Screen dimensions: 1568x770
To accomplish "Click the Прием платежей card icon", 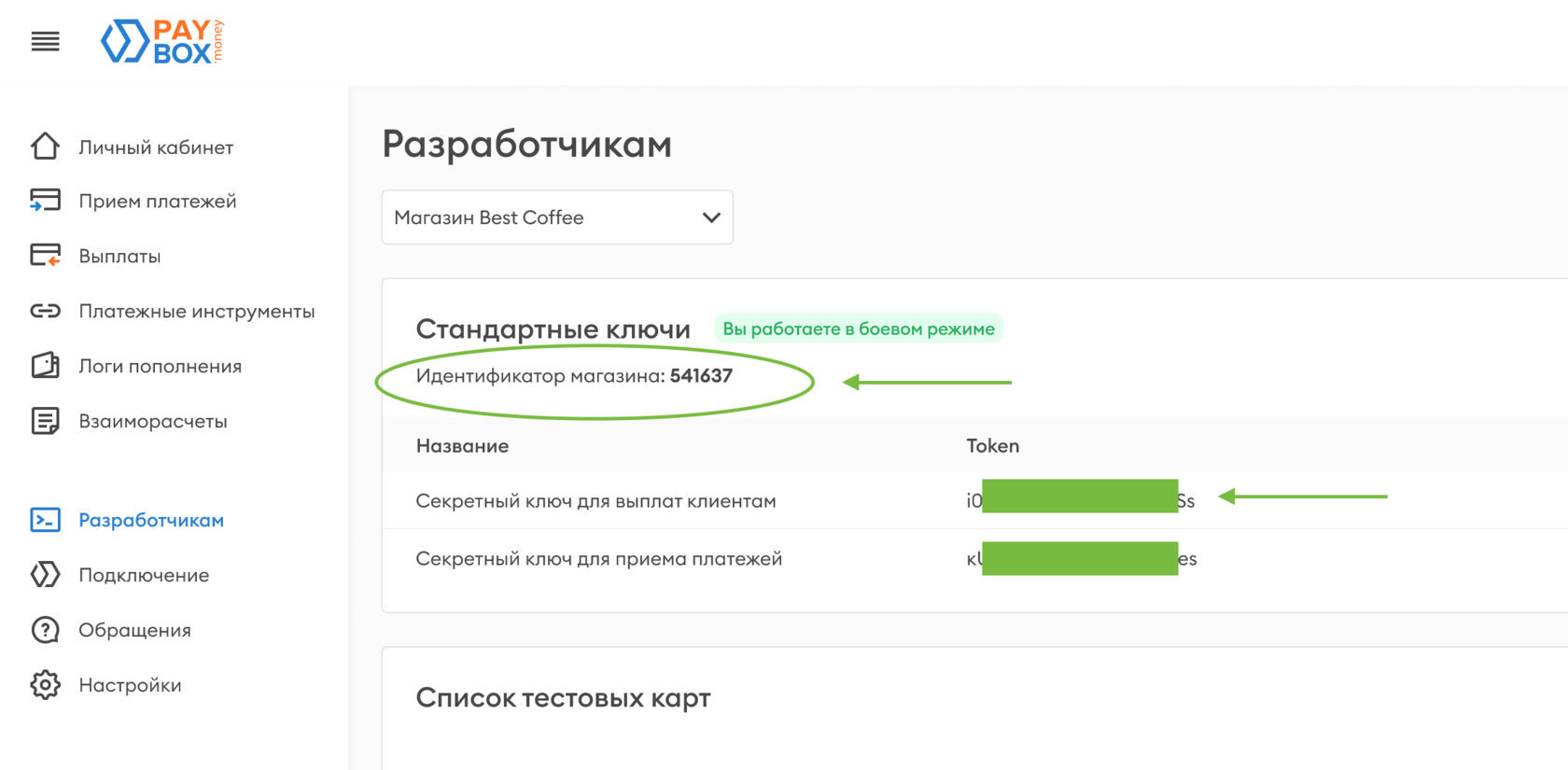I will click(45, 201).
